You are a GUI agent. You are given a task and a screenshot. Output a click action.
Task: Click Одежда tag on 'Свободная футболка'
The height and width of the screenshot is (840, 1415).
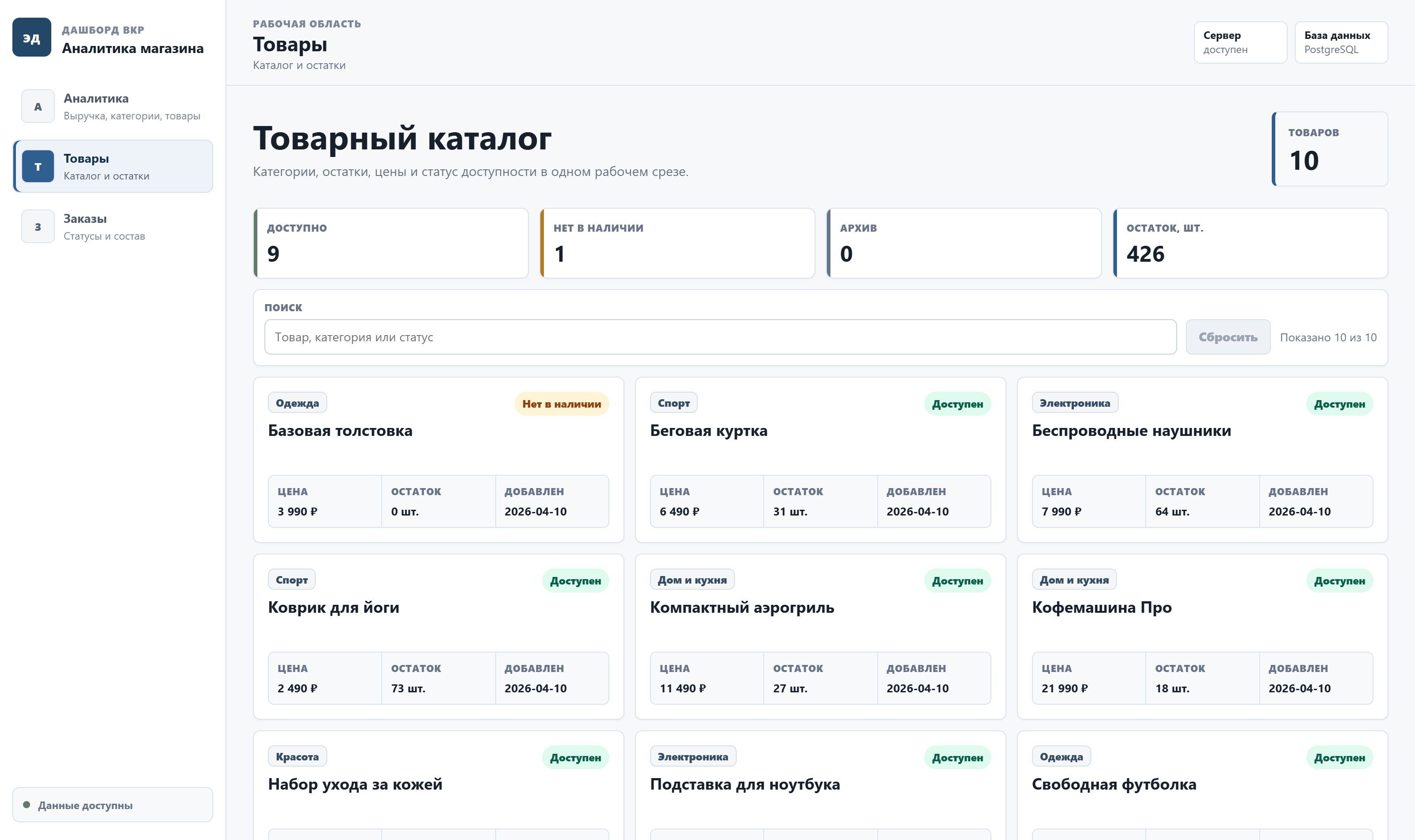pyautogui.click(x=1061, y=756)
